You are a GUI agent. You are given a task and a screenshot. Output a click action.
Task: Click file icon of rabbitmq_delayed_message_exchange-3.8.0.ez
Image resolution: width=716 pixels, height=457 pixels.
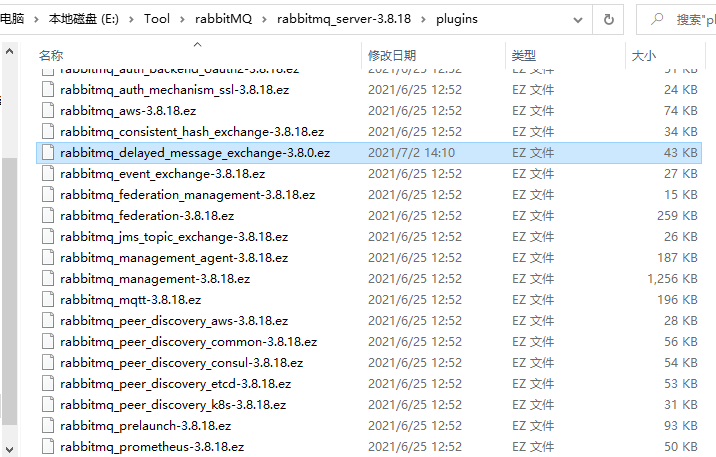tap(48, 152)
